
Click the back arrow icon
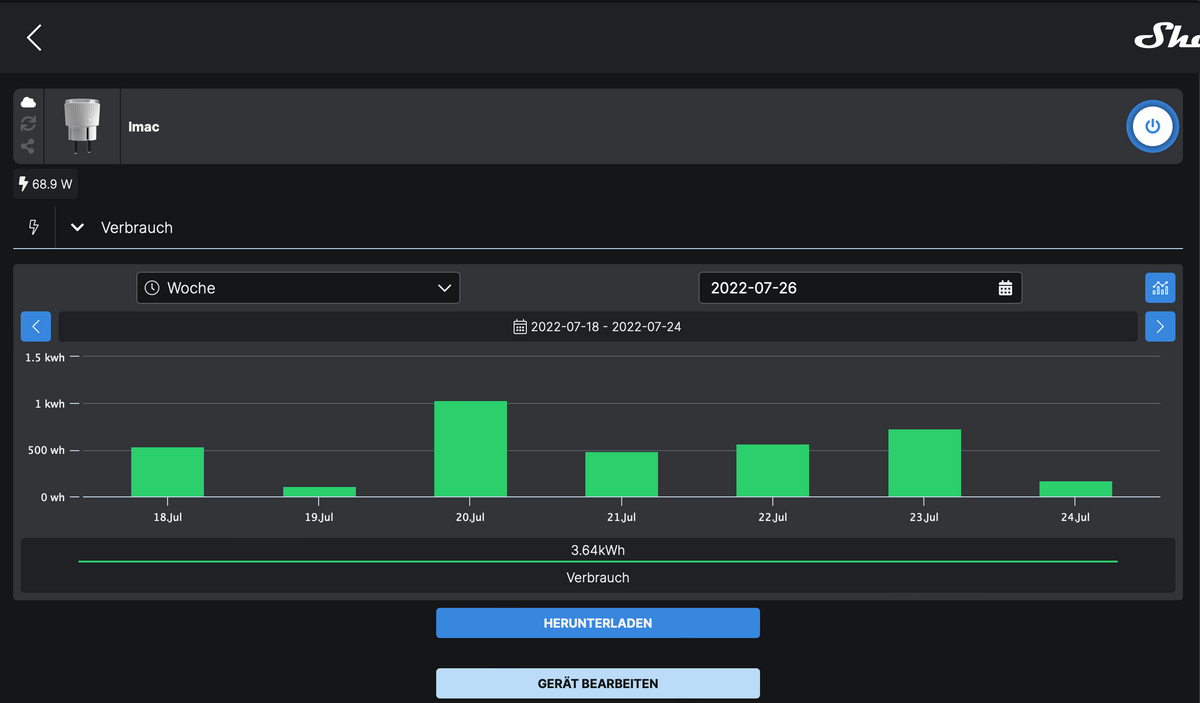34,38
